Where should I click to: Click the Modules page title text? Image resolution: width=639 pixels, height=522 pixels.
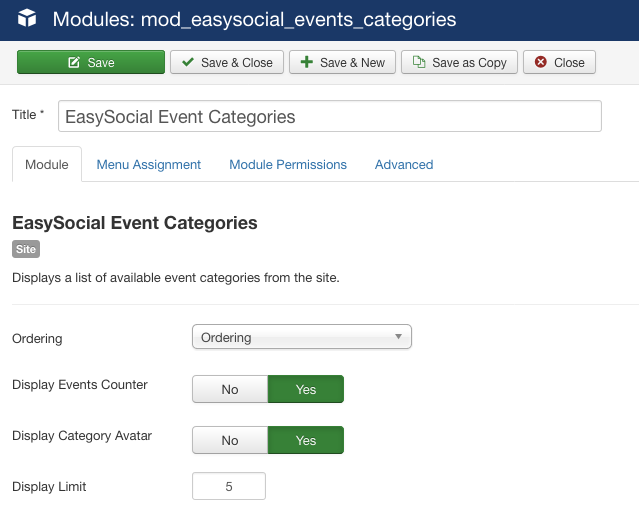pos(254,19)
